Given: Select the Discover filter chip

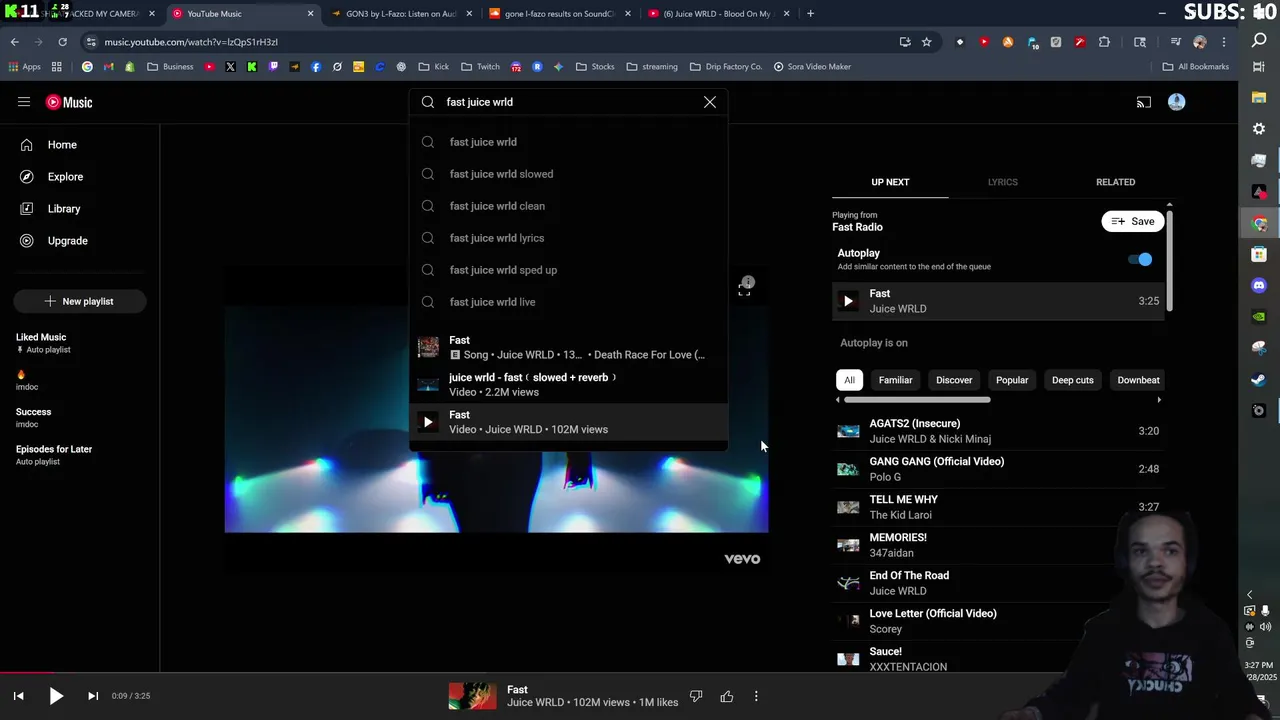Looking at the screenshot, I should (x=954, y=380).
